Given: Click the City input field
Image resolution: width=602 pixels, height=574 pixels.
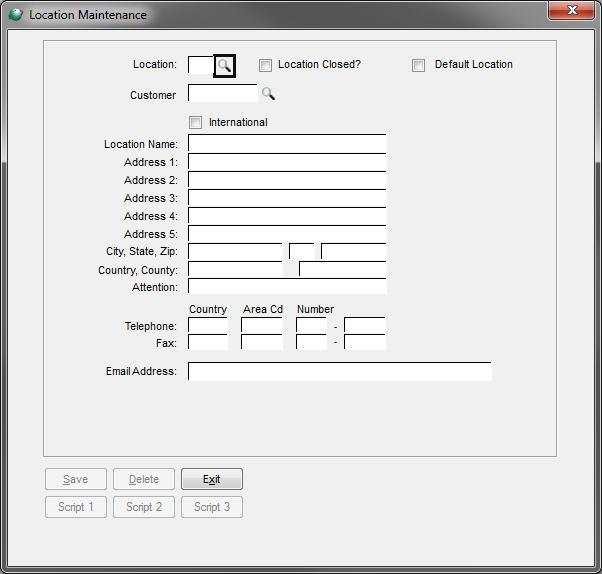Looking at the screenshot, I should point(235,251).
